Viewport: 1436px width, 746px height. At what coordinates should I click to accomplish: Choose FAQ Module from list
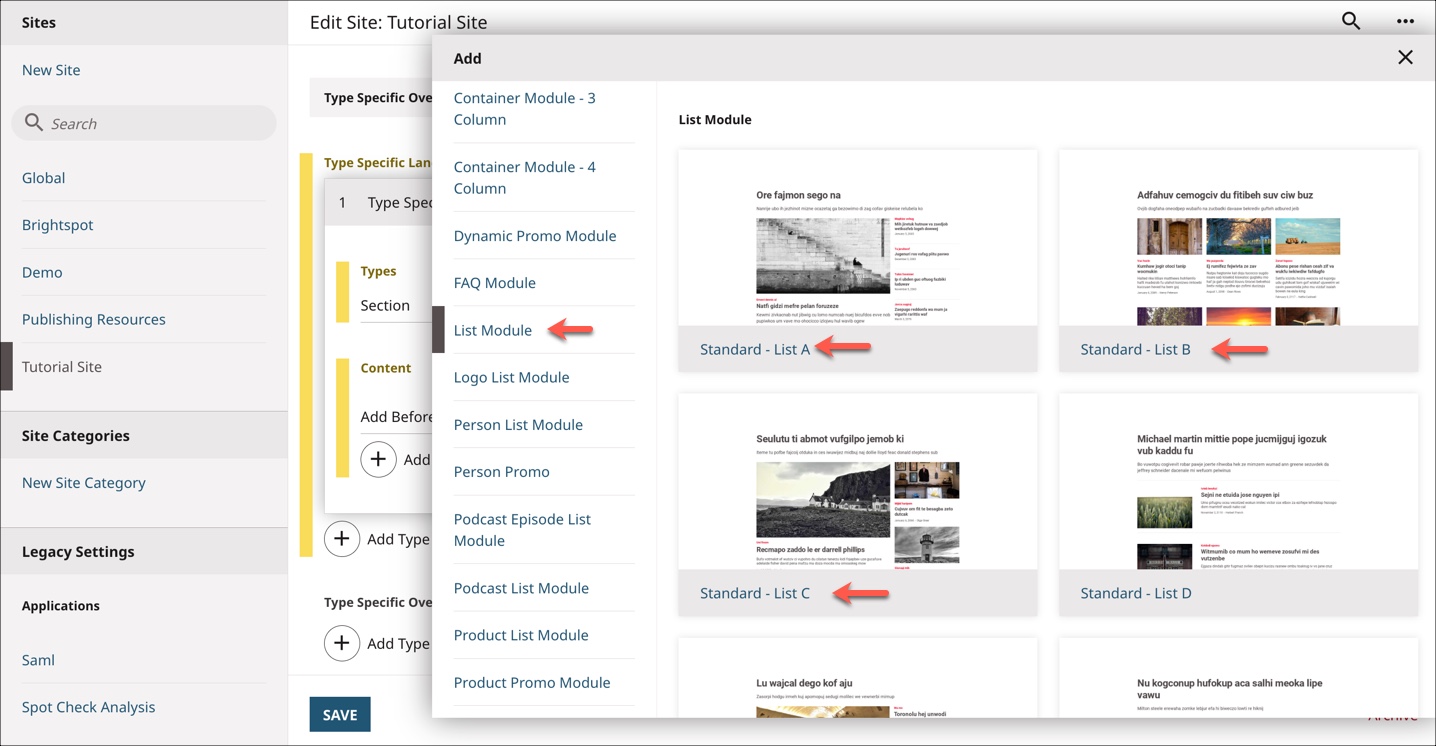[x=495, y=283]
